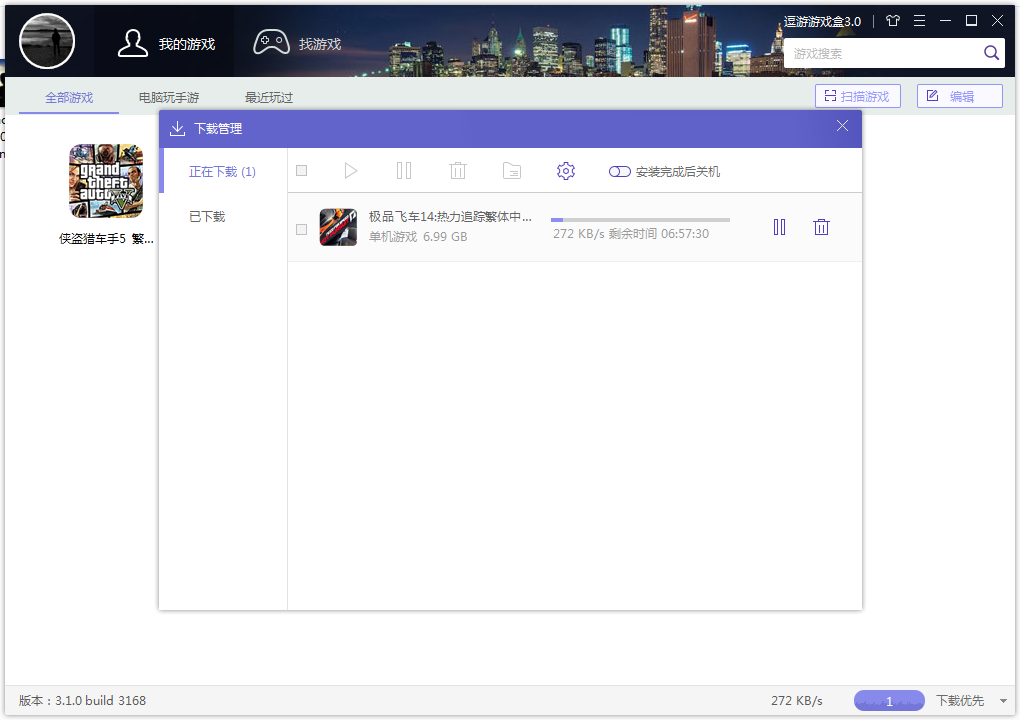Check the select-all checkbox in download toolbar
Viewport: 1020px width, 720px height.
pyautogui.click(x=301, y=170)
